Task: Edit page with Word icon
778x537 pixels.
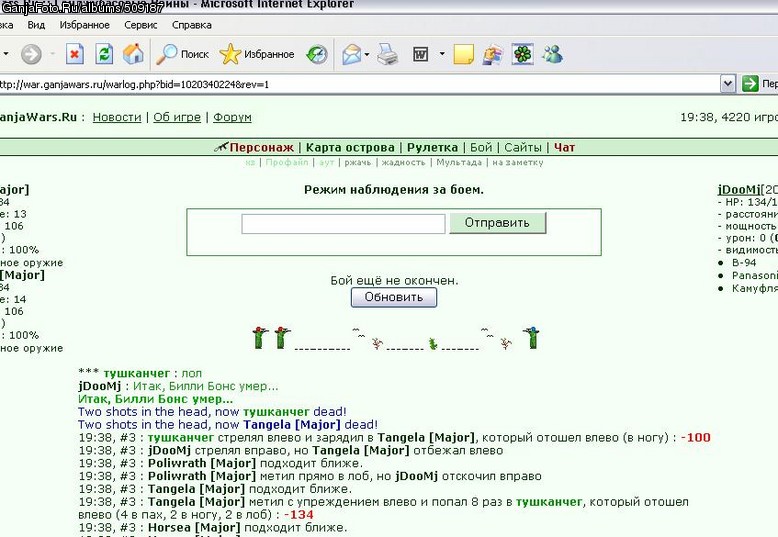Action: pos(420,54)
